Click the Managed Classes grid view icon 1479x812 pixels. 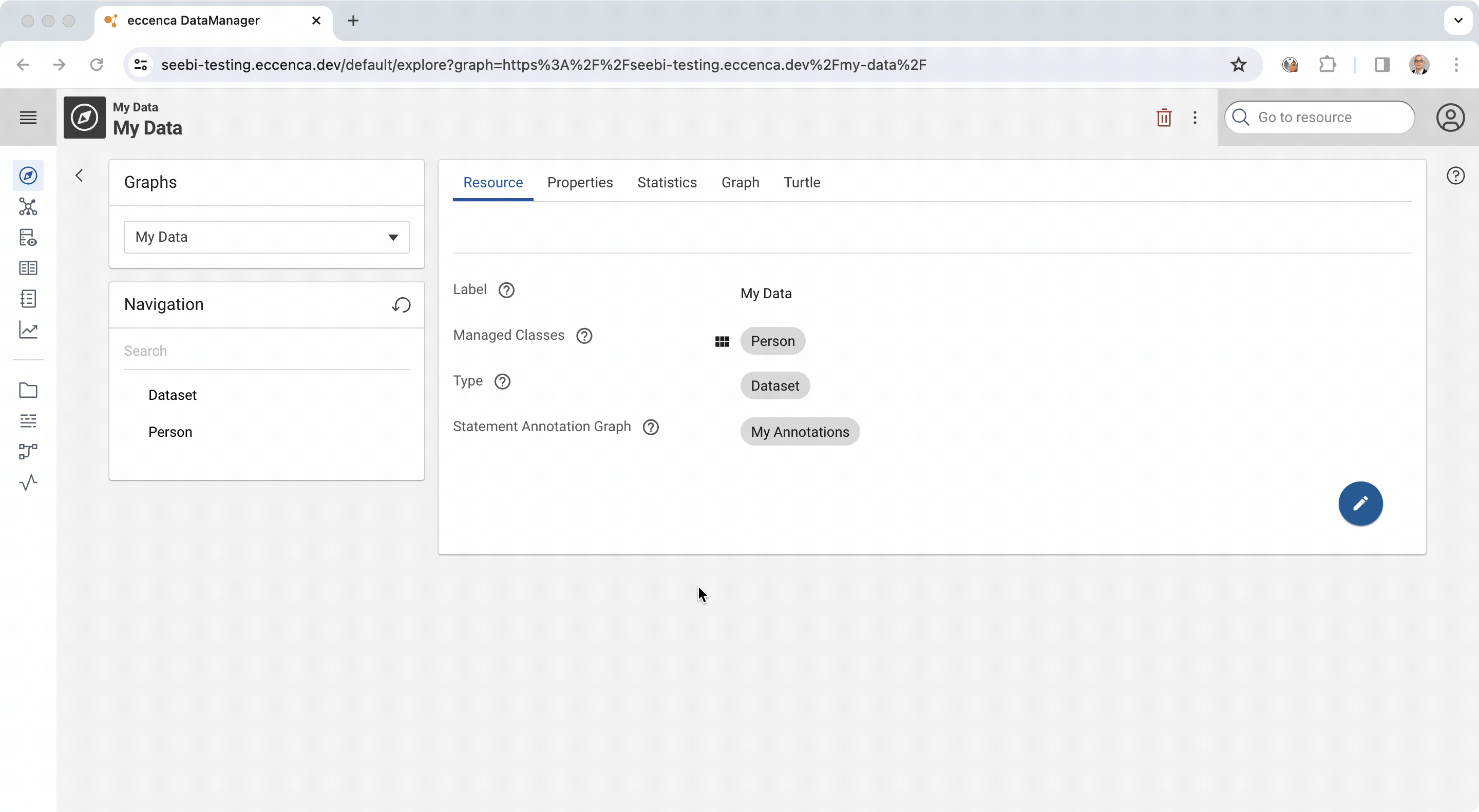(722, 341)
